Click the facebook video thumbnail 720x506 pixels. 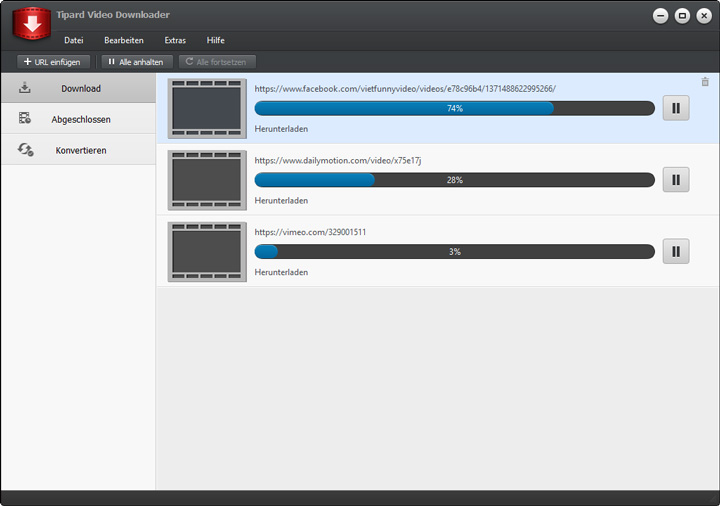pyautogui.click(x=207, y=109)
